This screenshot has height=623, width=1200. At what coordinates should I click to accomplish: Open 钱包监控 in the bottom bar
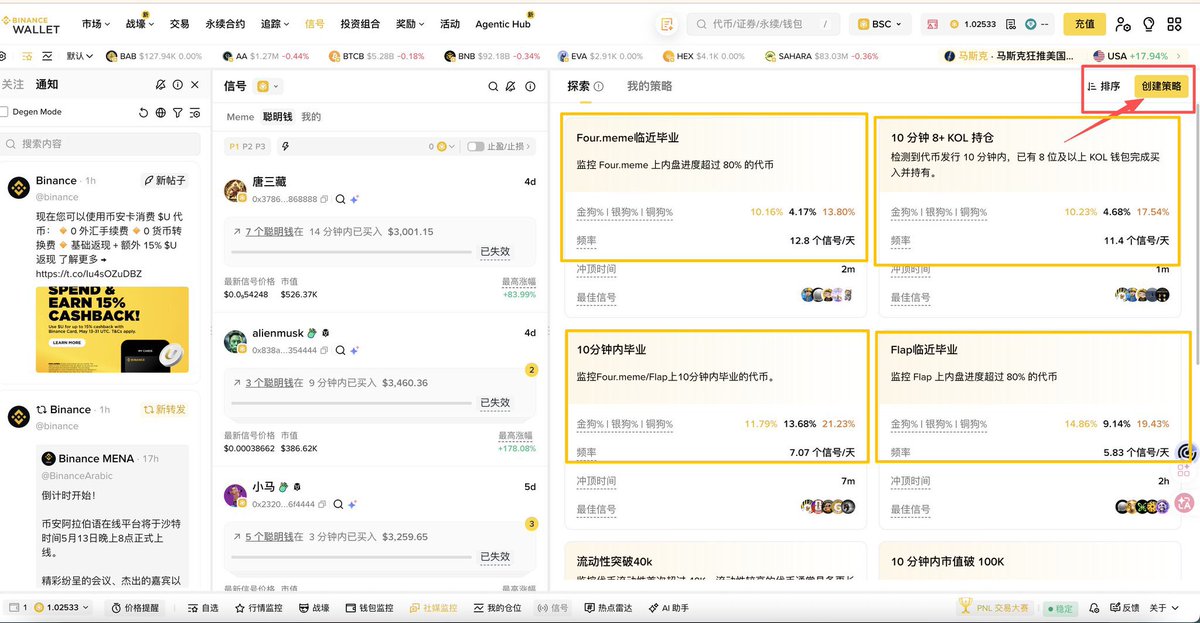coord(369,607)
